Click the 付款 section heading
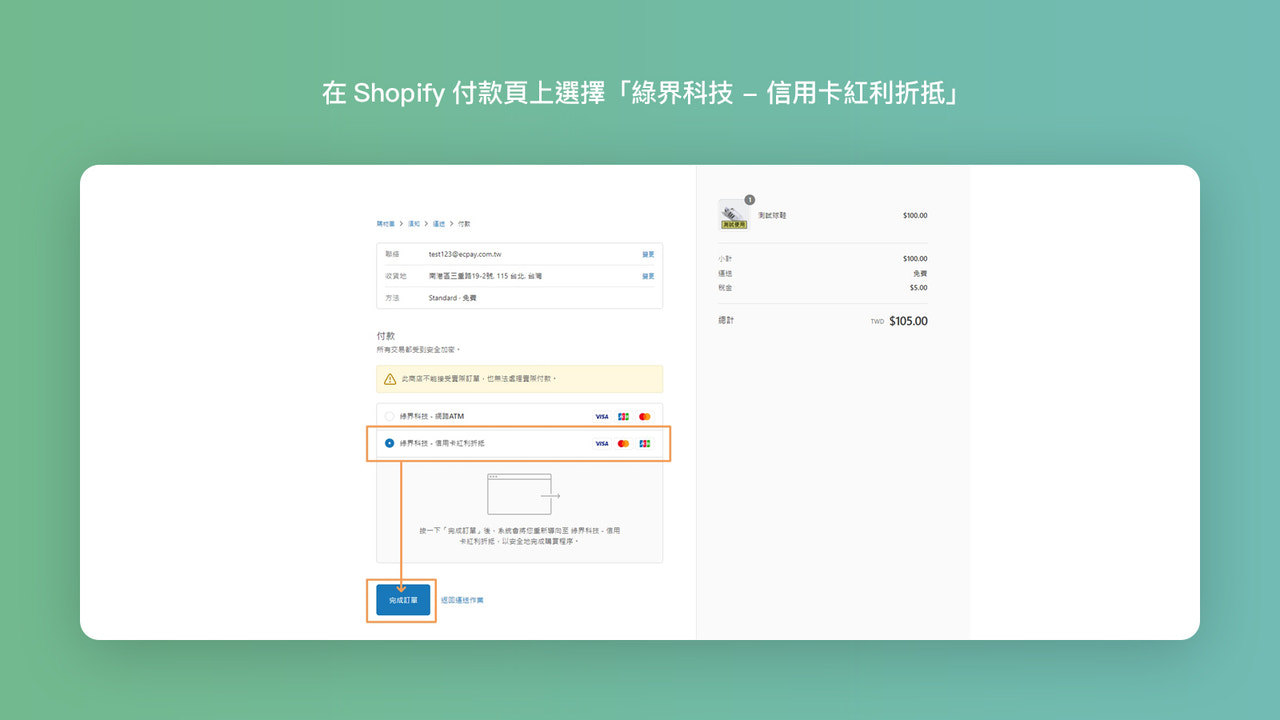1280x720 pixels. click(x=386, y=336)
